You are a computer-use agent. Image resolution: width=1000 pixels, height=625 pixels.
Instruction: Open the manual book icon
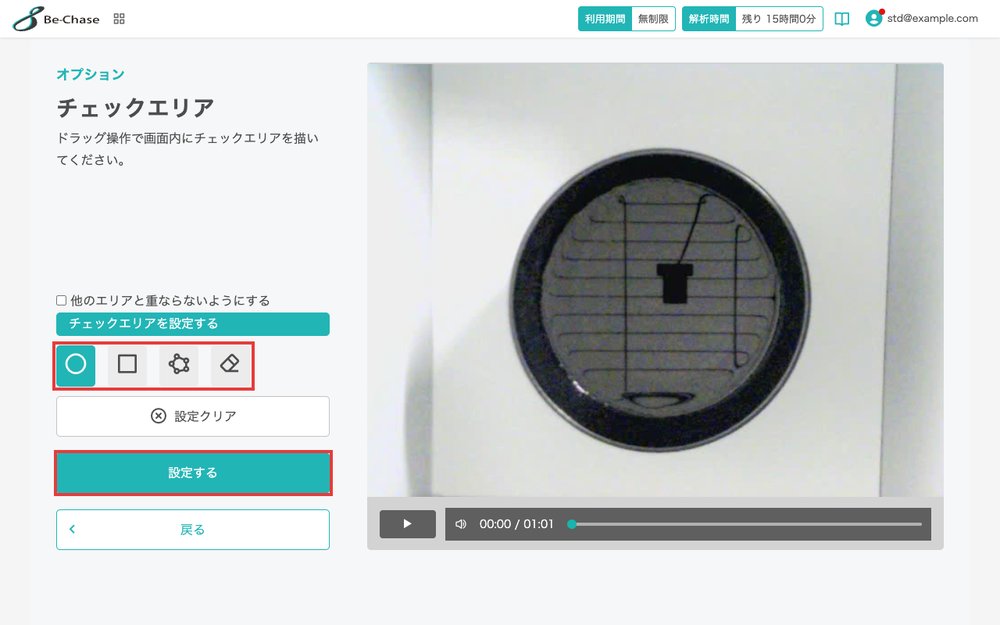(842, 19)
